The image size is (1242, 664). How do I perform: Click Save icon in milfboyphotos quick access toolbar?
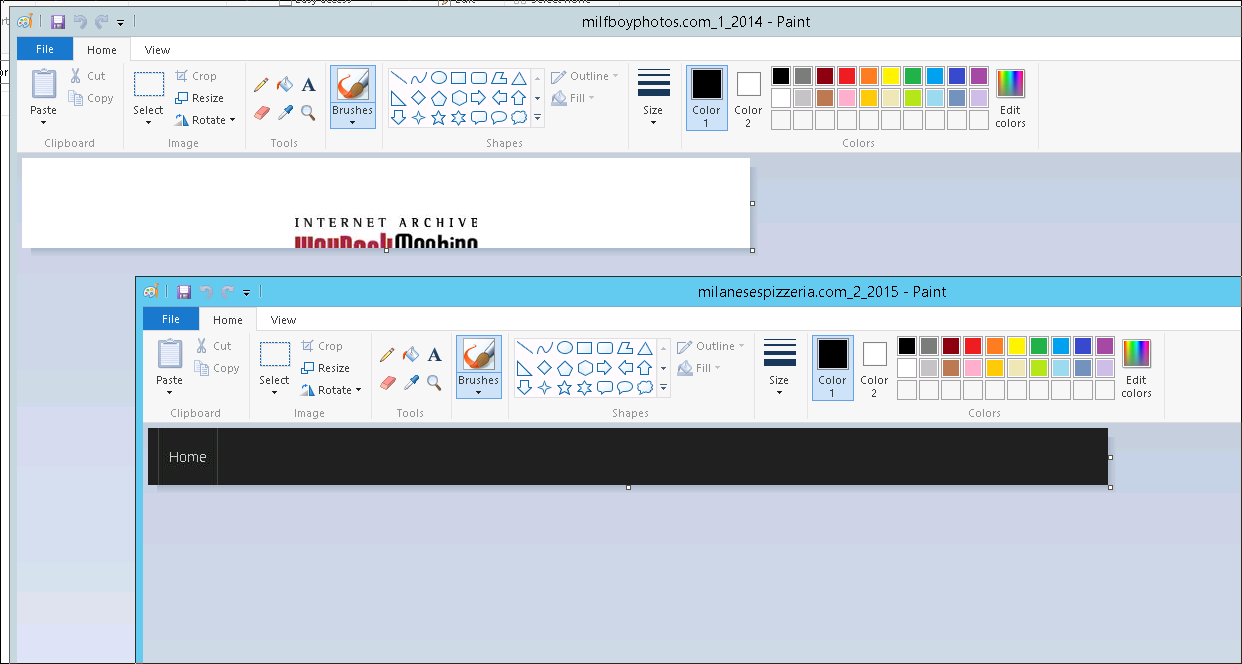(x=58, y=21)
